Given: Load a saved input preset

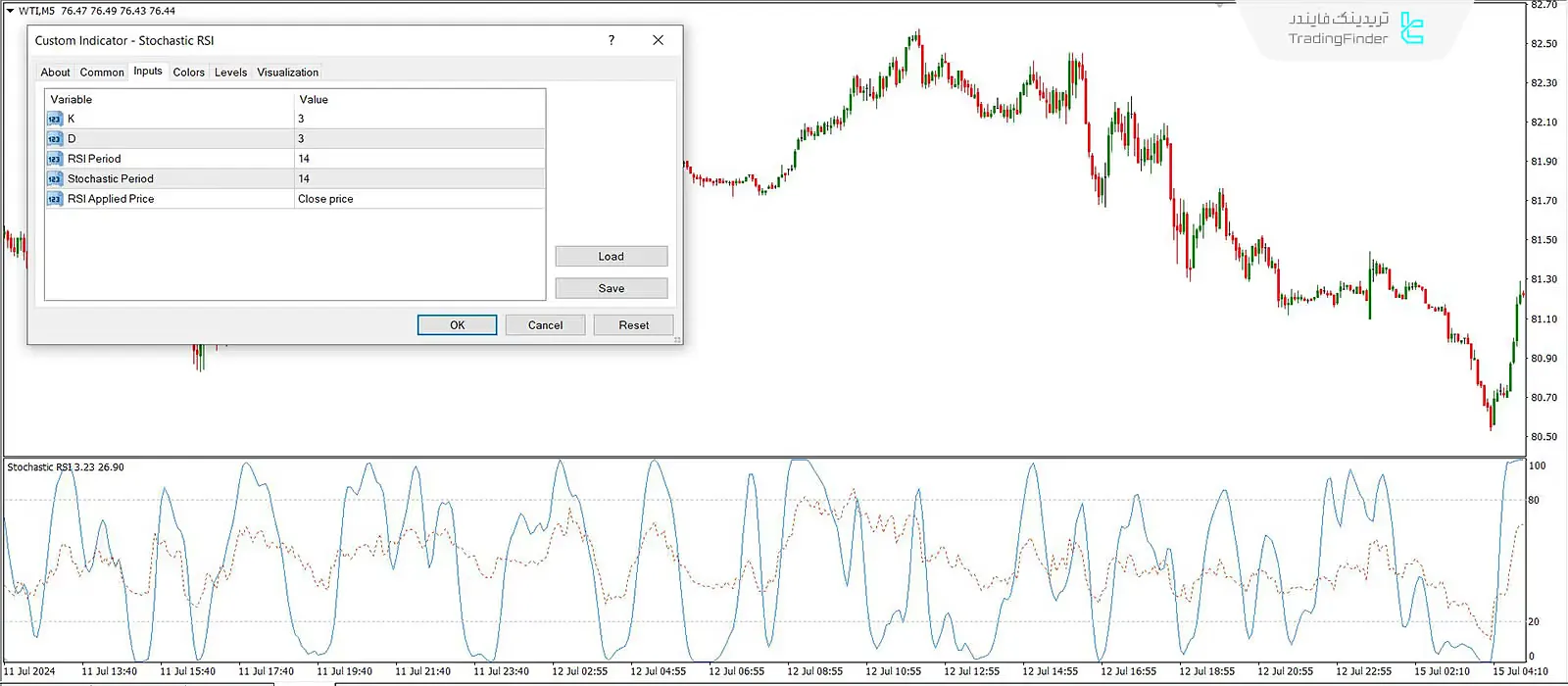Looking at the screenshot, I should [x=611, y=257].
